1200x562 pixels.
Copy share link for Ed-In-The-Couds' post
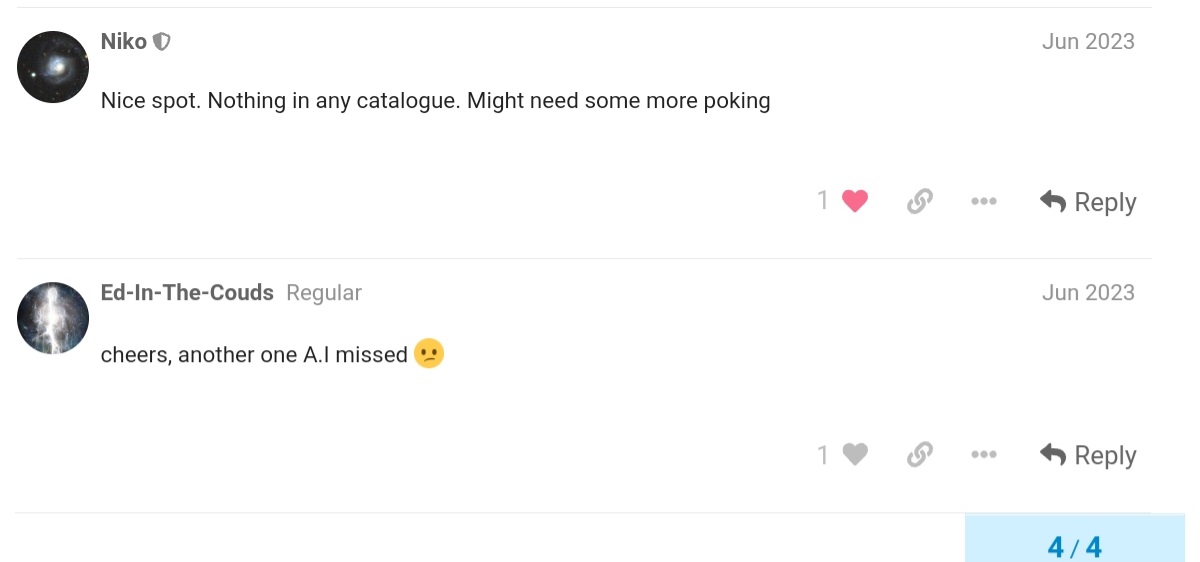tap(920, 455)
